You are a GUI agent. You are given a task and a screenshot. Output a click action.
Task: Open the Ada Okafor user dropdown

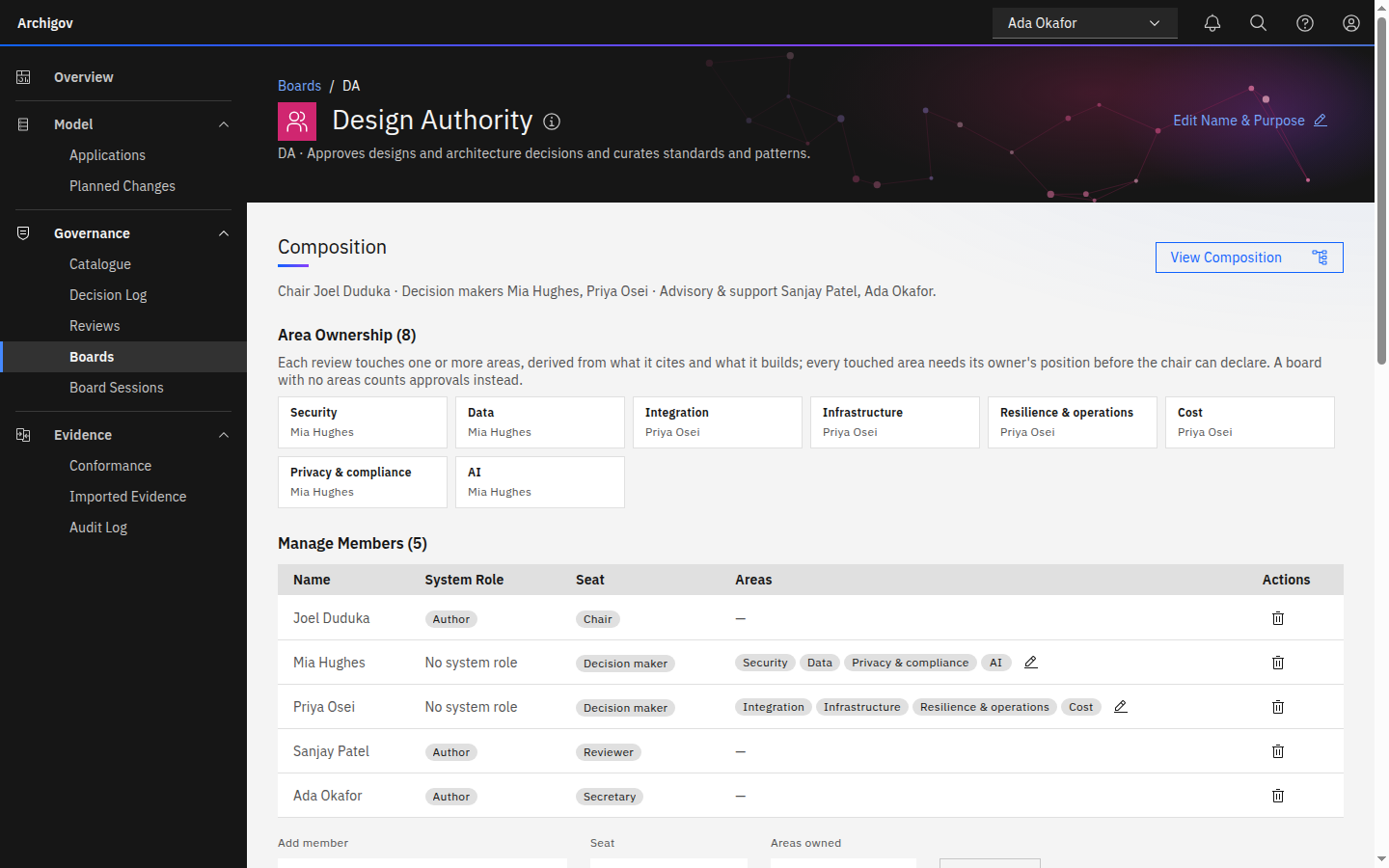coord(1085,23)
